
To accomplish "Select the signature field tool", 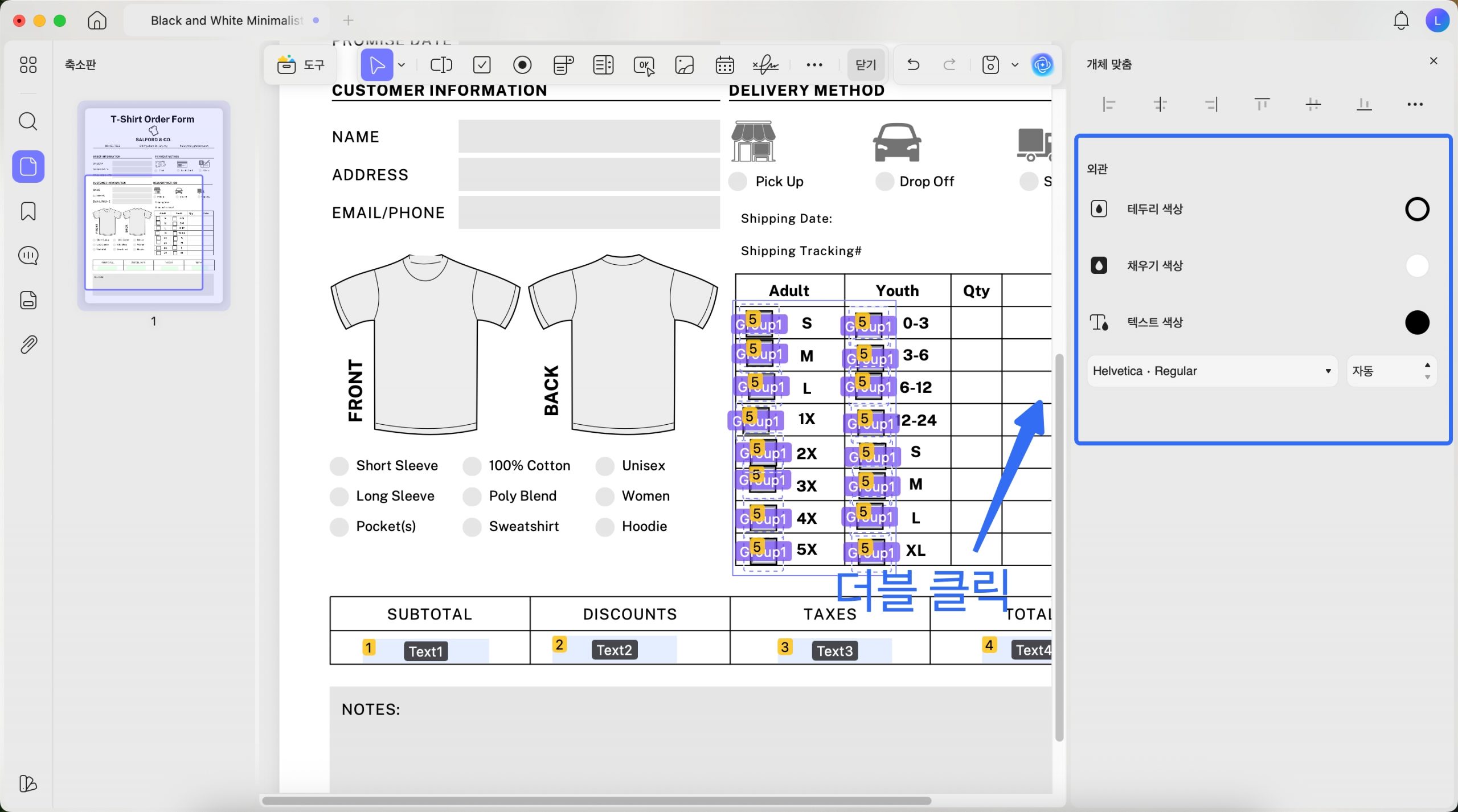I will [x=765, y=65].
